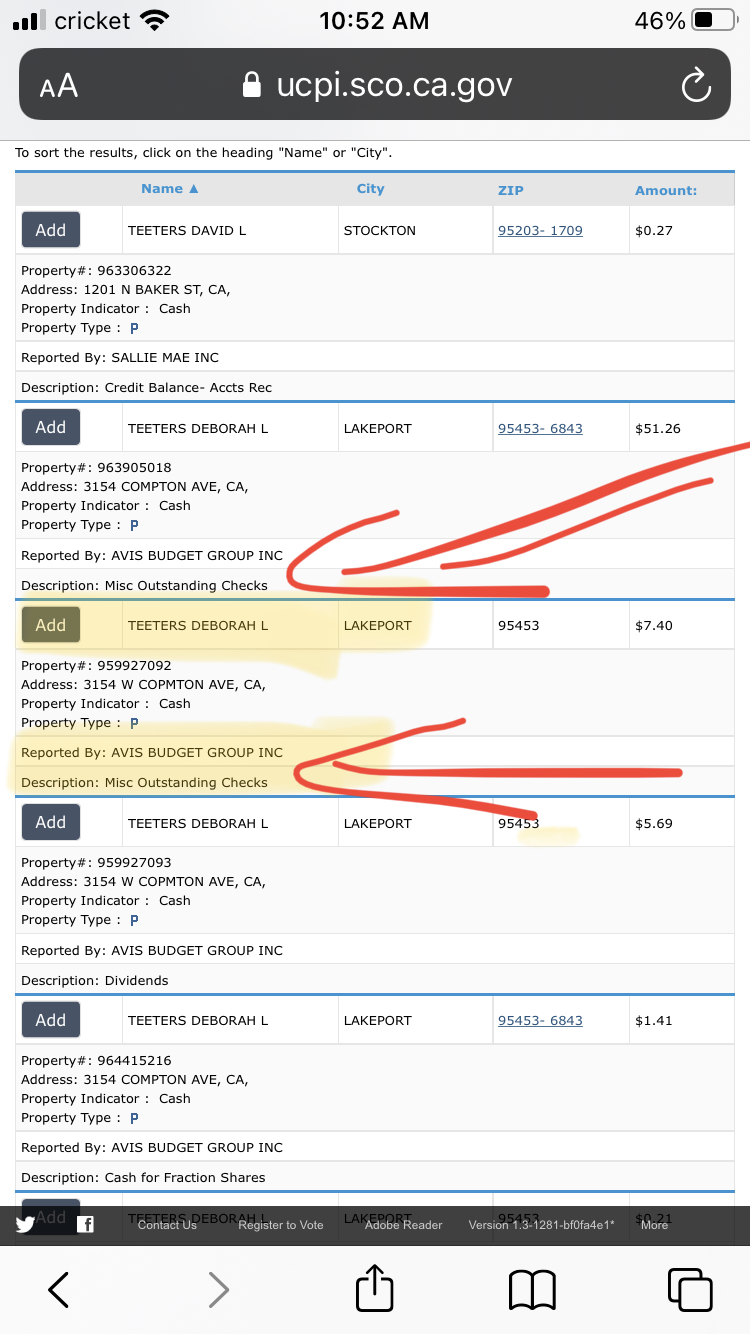The image size is (750, 1334).
Task: Click Property Type P link for property 964415216
Action: (x=134, y=1118)
